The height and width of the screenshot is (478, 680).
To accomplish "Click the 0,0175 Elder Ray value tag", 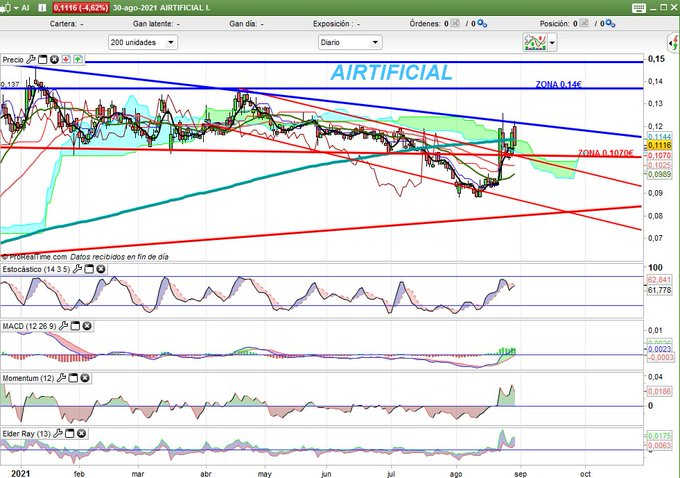I will [659, 436].
